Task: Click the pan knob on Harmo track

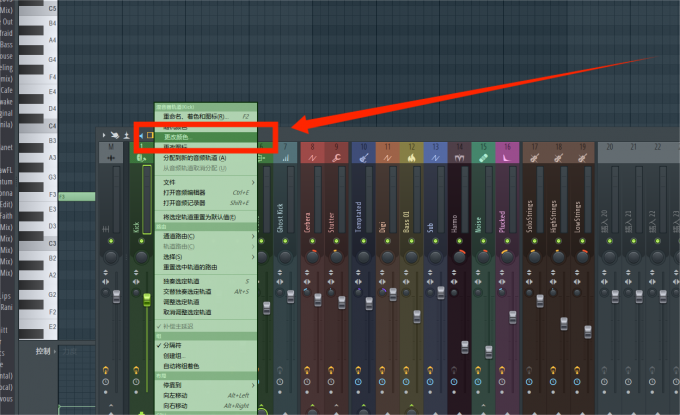Action: pos(459,257)
